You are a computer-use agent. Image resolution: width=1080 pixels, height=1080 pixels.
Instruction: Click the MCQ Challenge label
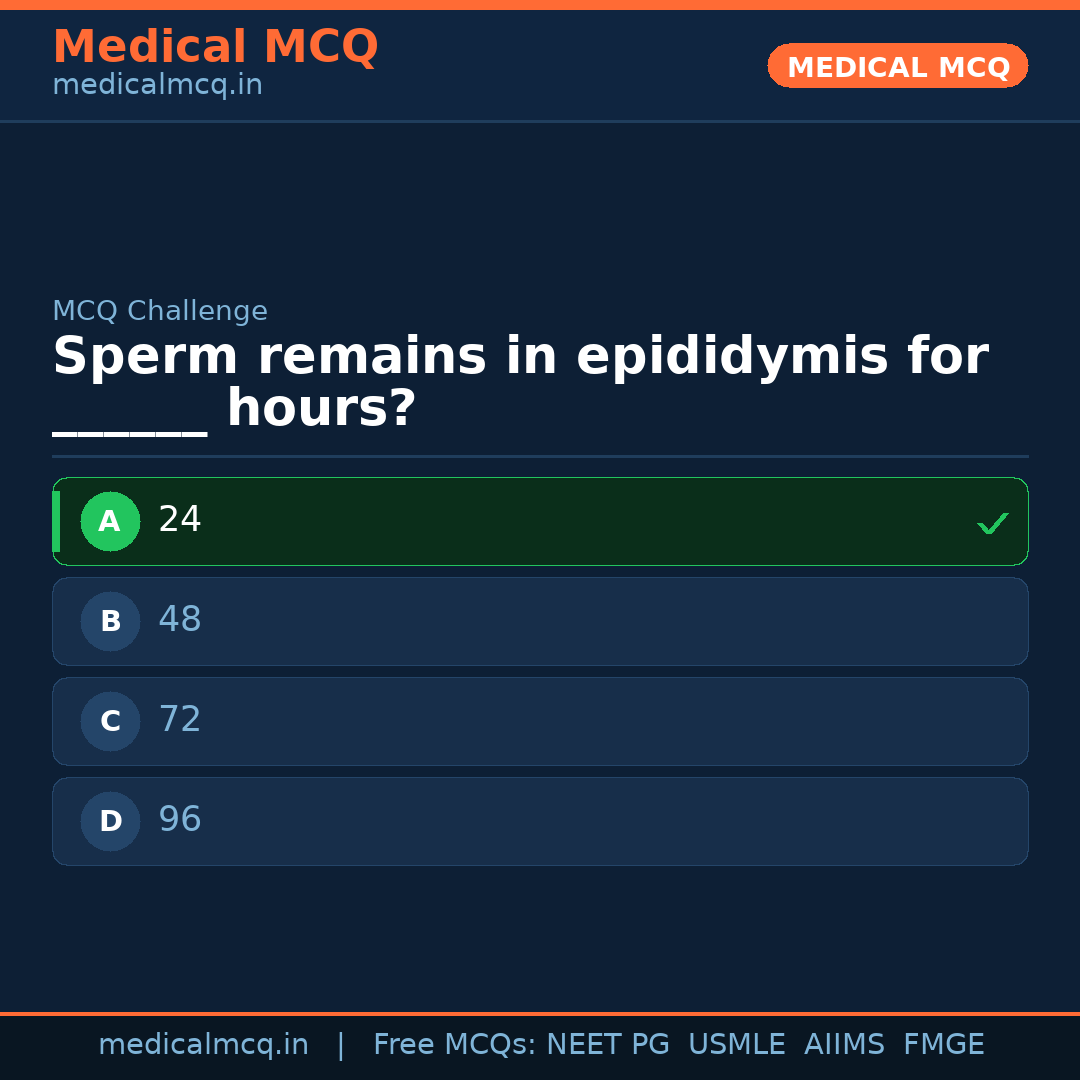coord(160,312)
